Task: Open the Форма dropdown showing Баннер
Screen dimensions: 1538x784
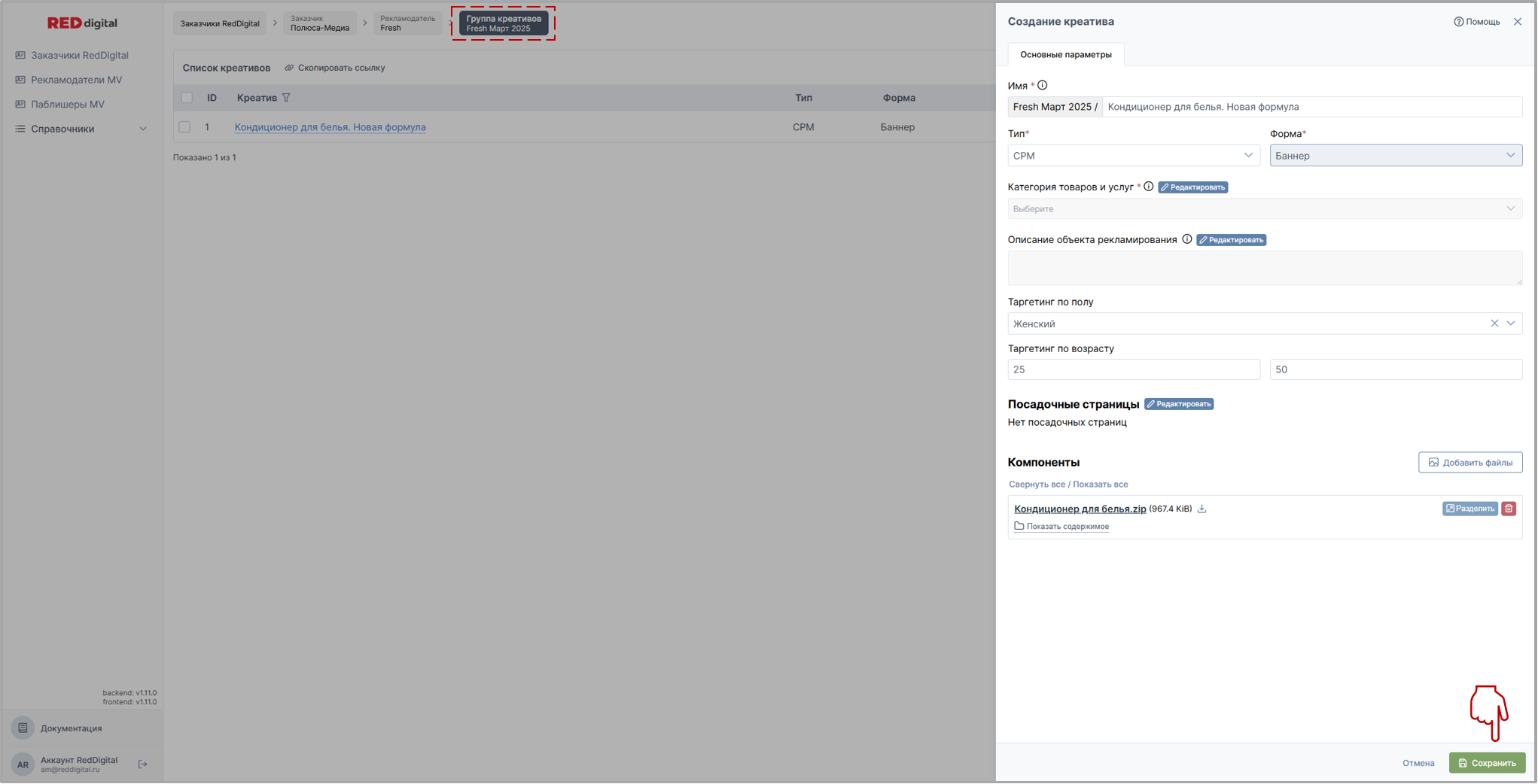Action: [x=1395, y=156]
